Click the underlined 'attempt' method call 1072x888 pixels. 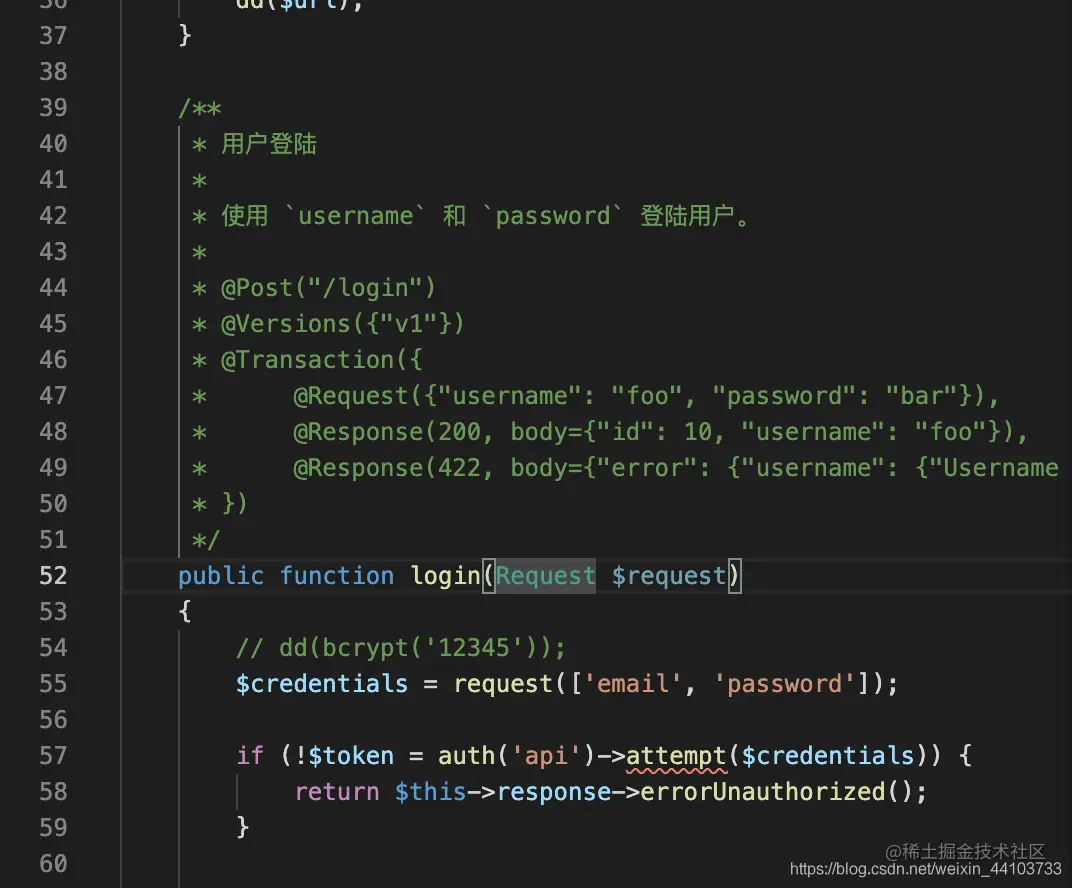coord(676,756)
